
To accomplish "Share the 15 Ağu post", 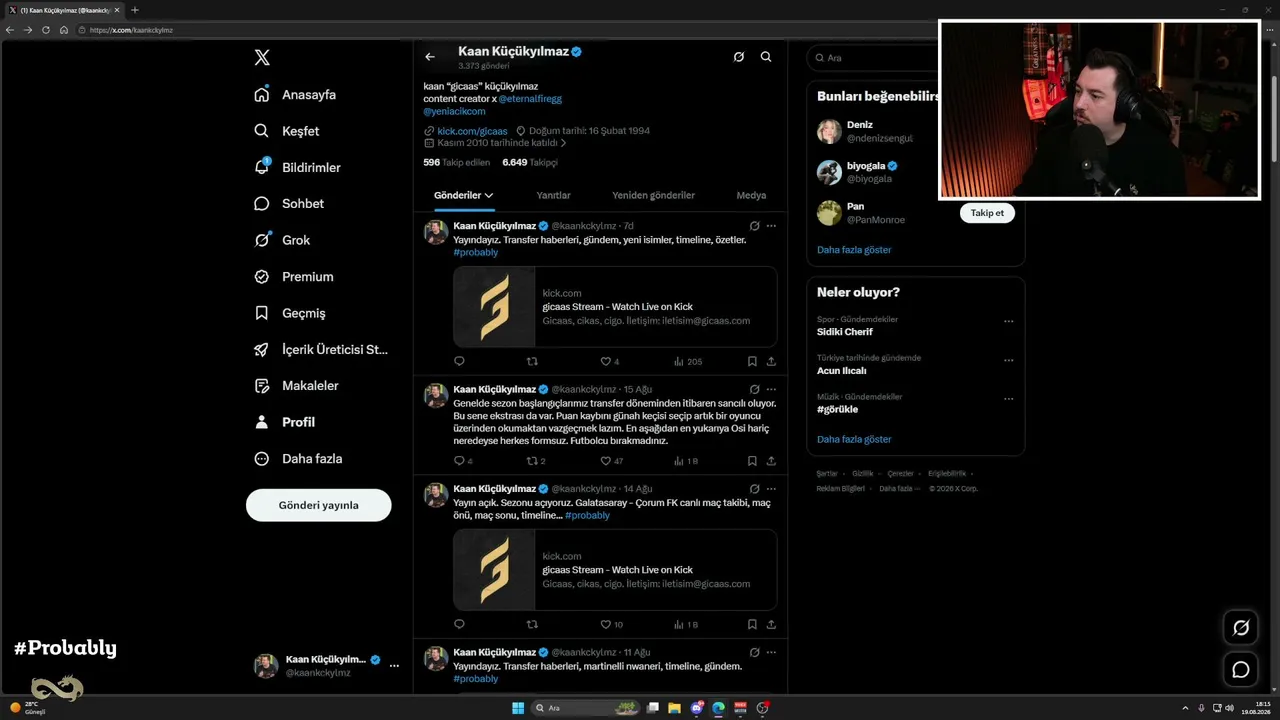I will pyautogui.click(x=771, y=461).
